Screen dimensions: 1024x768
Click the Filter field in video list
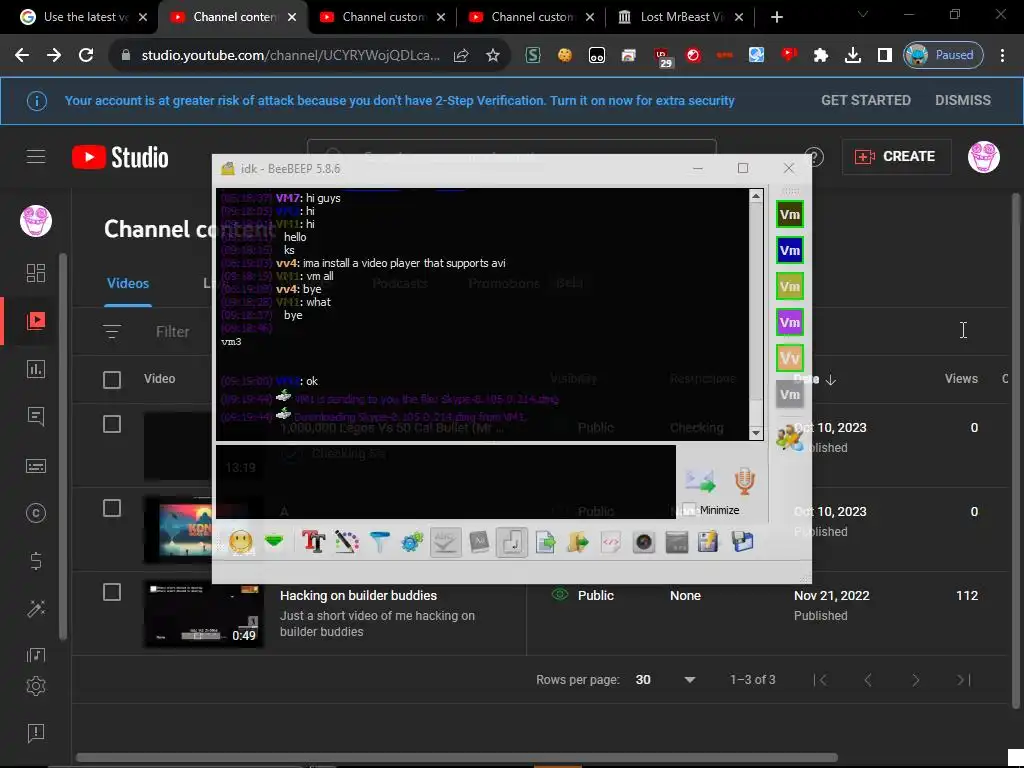point(172,332)
